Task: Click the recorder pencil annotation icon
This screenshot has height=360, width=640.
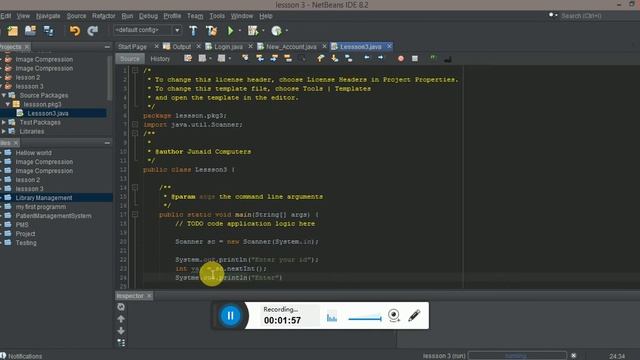Action: (x=414, y=316)
